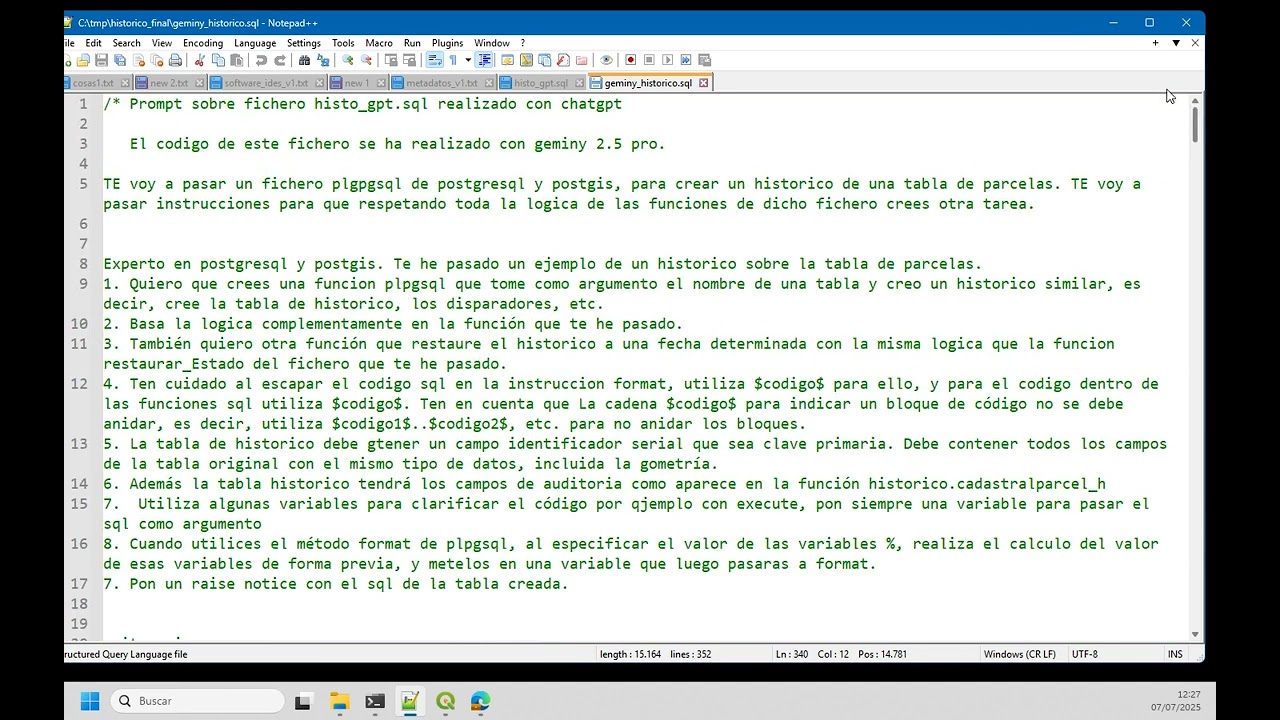The width and height of the screenshot is (1280, 720).
Task: Open the Function List panel icon
Action: click(563, 60)
